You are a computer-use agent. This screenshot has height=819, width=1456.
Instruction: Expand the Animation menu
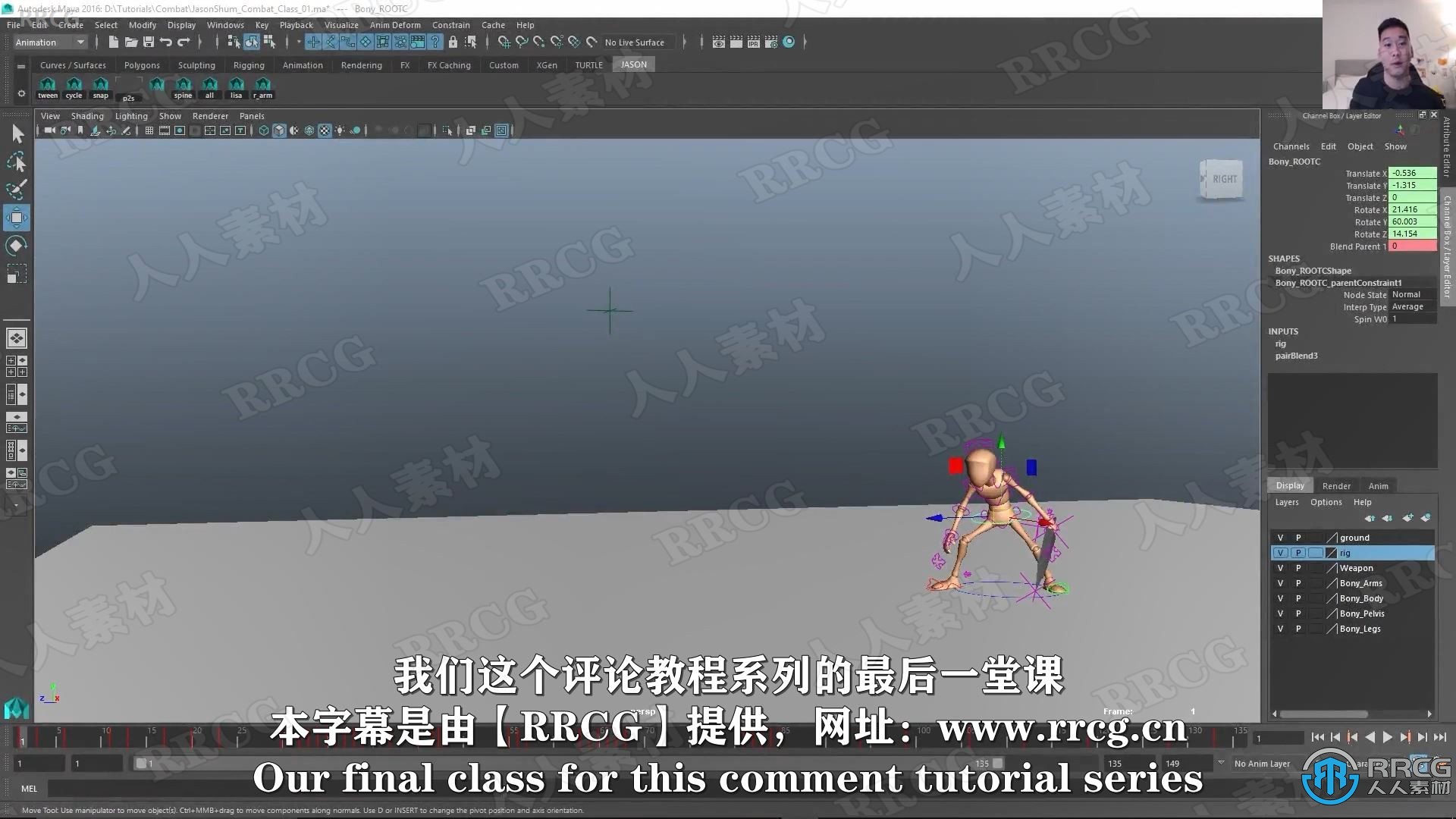[302, 64]
